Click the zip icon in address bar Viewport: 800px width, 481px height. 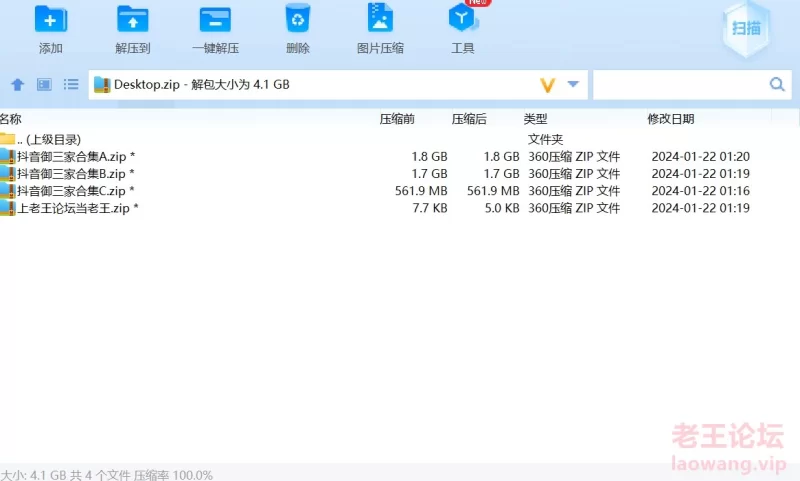click(102, 85)
